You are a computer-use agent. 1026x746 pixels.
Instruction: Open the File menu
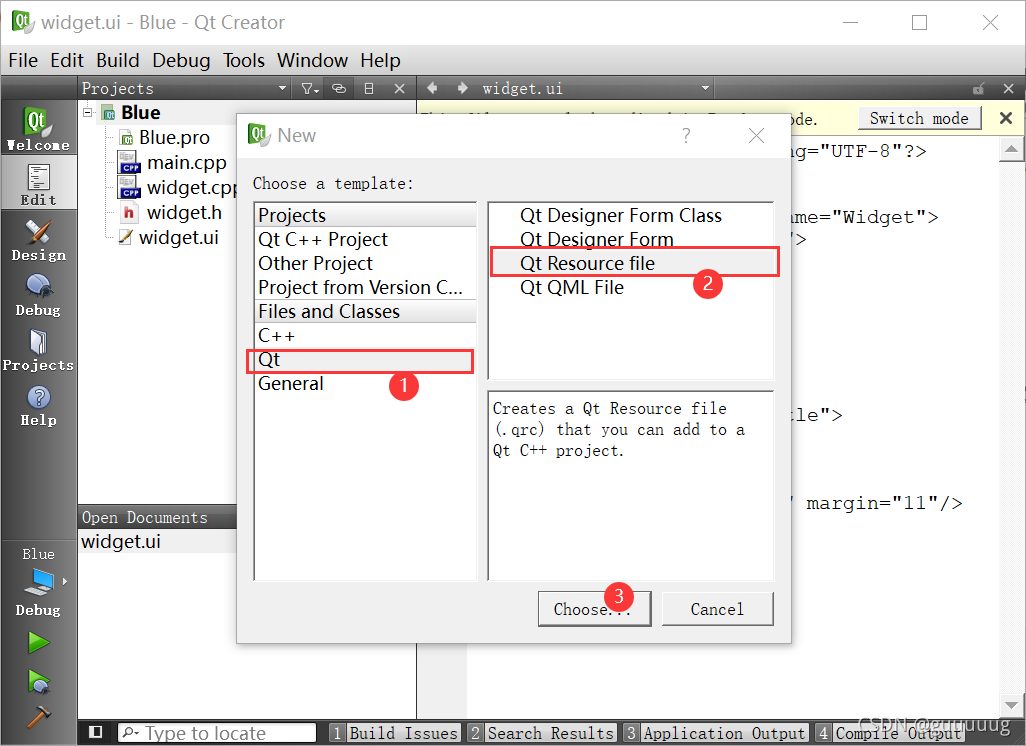click(x=23, y=60)
